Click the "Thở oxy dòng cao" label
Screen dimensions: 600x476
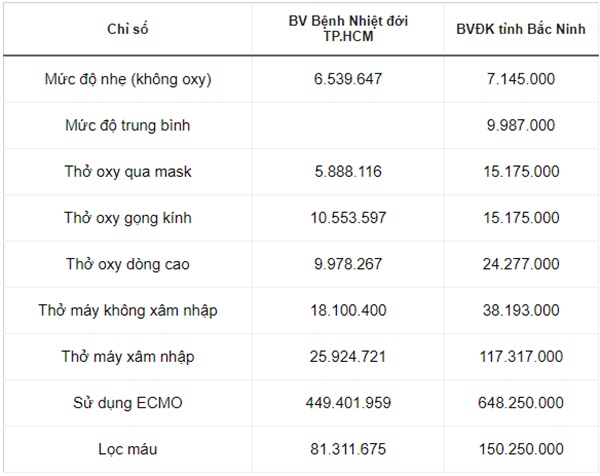pos(127,264)
